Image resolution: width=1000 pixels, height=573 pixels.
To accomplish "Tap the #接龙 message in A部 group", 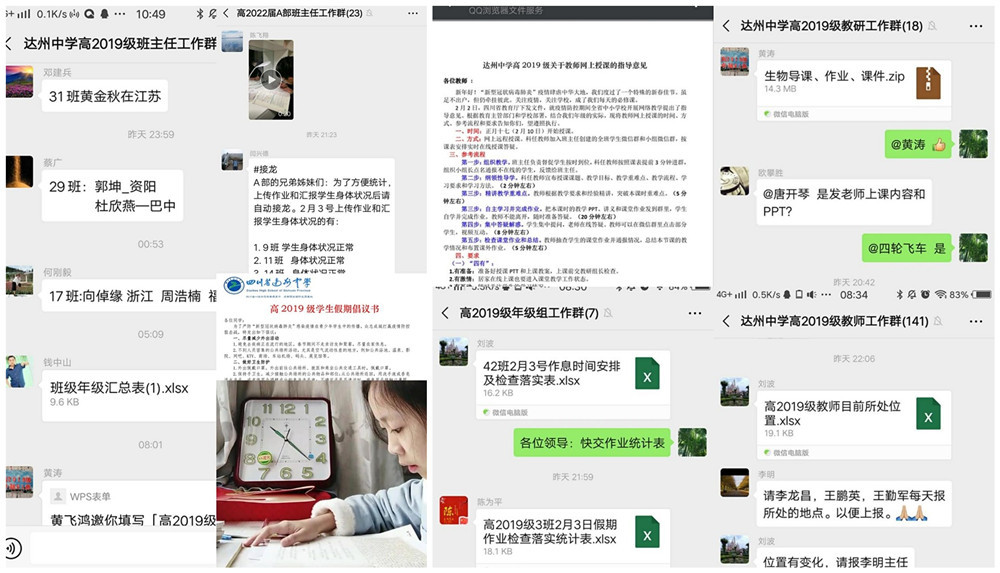I will coord(321,216).
